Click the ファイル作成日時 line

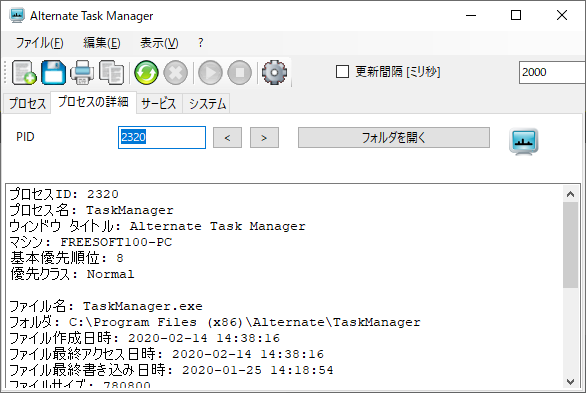click(144, 338)
